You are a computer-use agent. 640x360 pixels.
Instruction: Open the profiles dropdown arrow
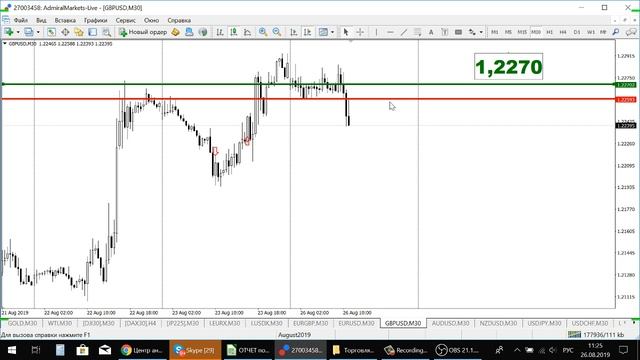(38, 32)
